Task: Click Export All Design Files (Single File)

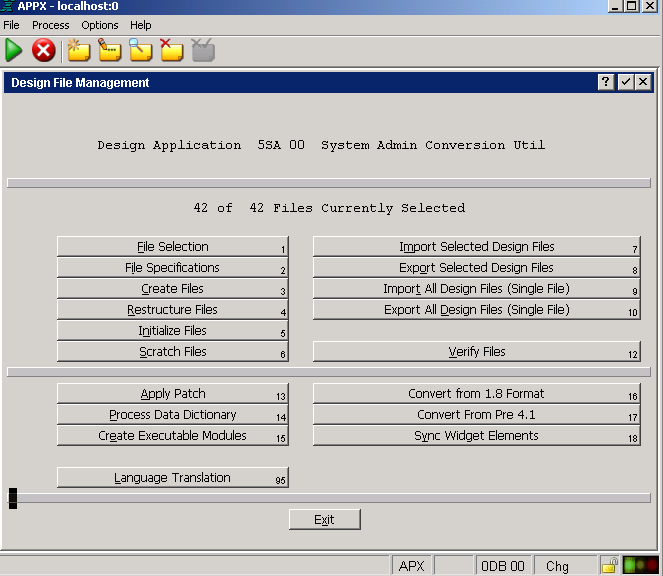Action: [x=477, y=310]
